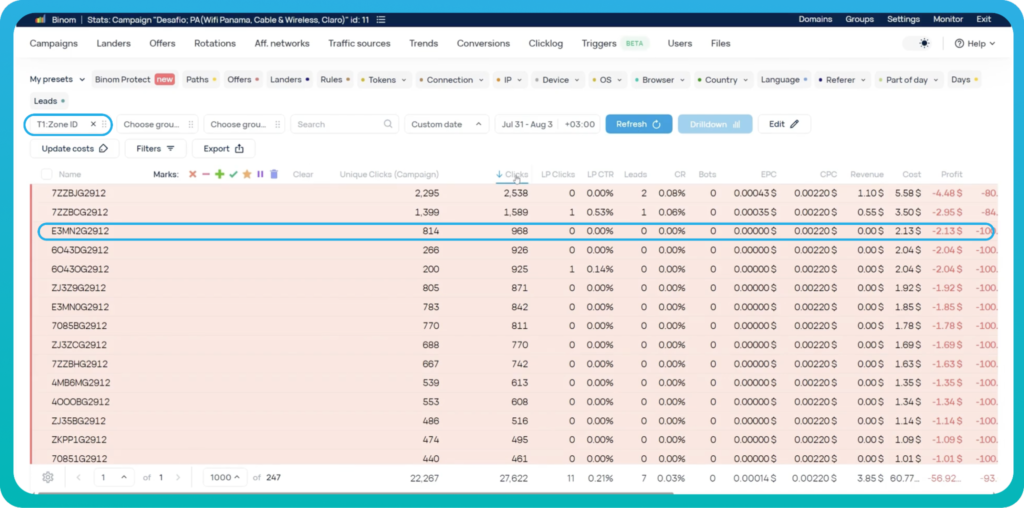Sort by Unique Clicks (Campaign) header
Screen dimensions: 1024x508
[389, 174]
